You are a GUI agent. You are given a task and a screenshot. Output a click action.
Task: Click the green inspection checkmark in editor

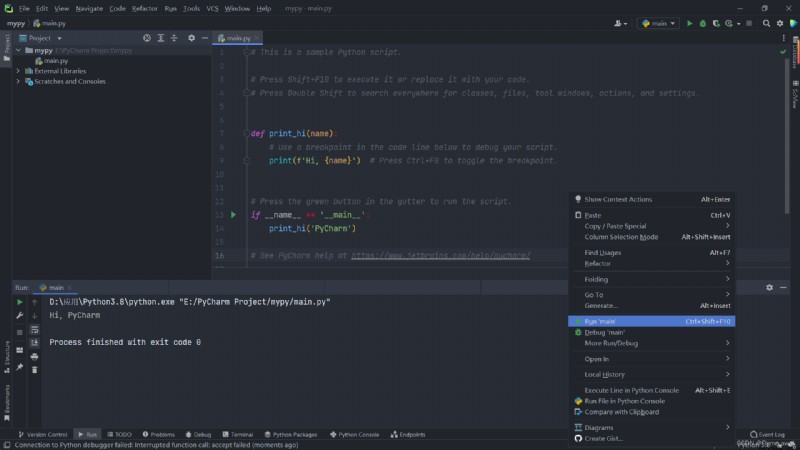point(783,52)
